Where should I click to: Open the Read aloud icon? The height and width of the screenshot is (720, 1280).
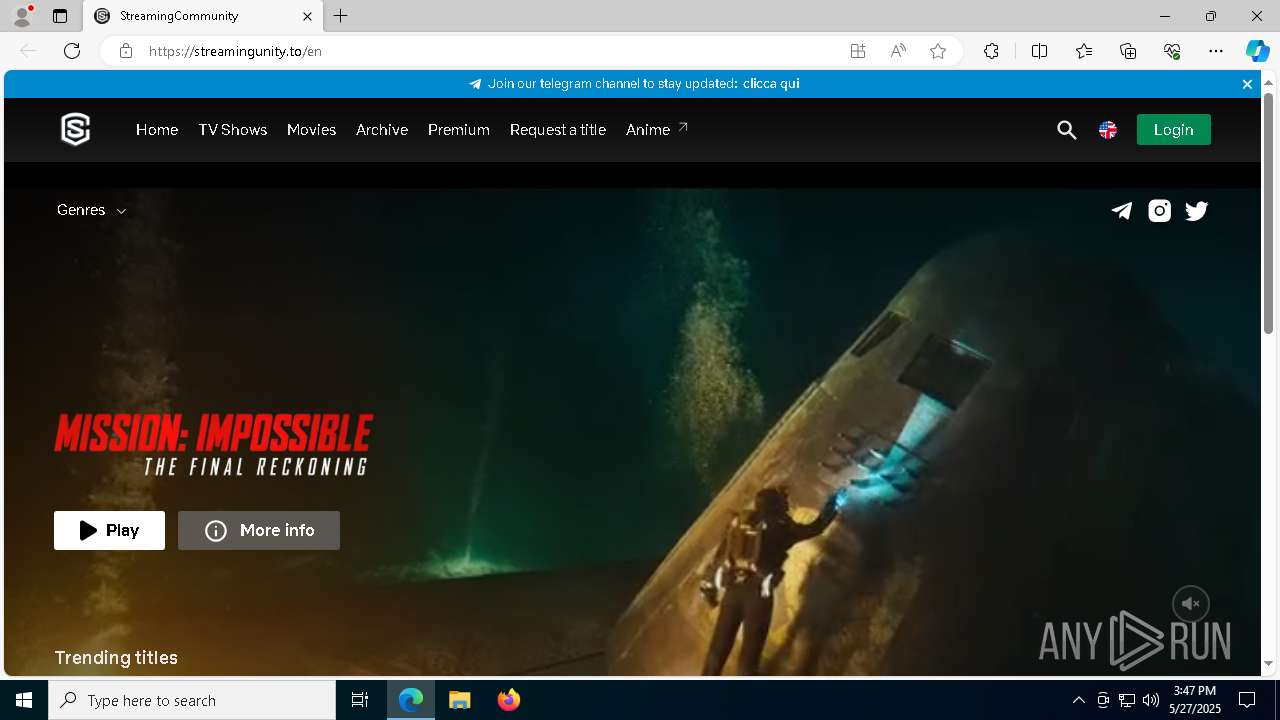pos(898,51)
